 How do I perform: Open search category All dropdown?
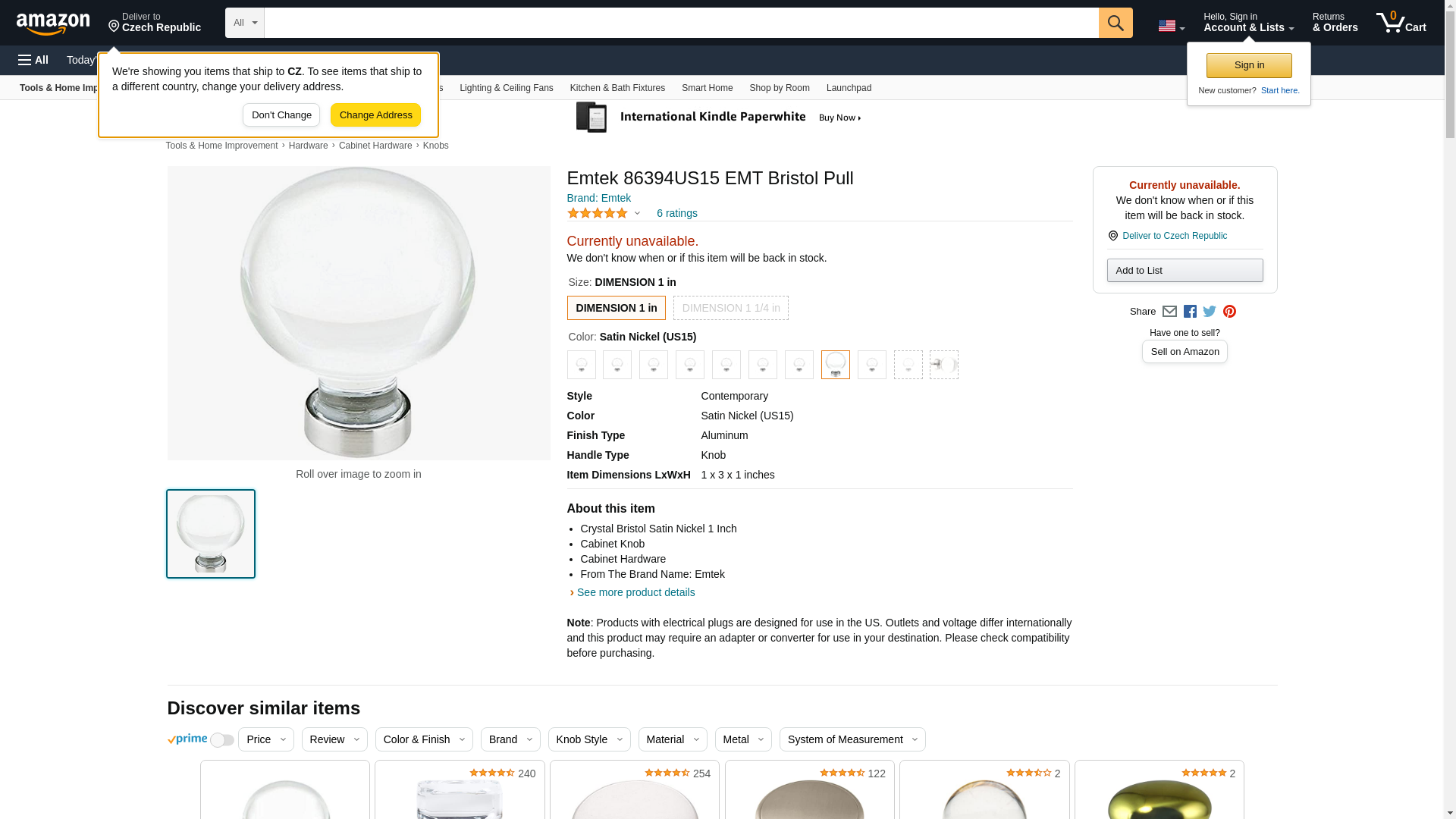pyautogui.click(x=244, y=23)
